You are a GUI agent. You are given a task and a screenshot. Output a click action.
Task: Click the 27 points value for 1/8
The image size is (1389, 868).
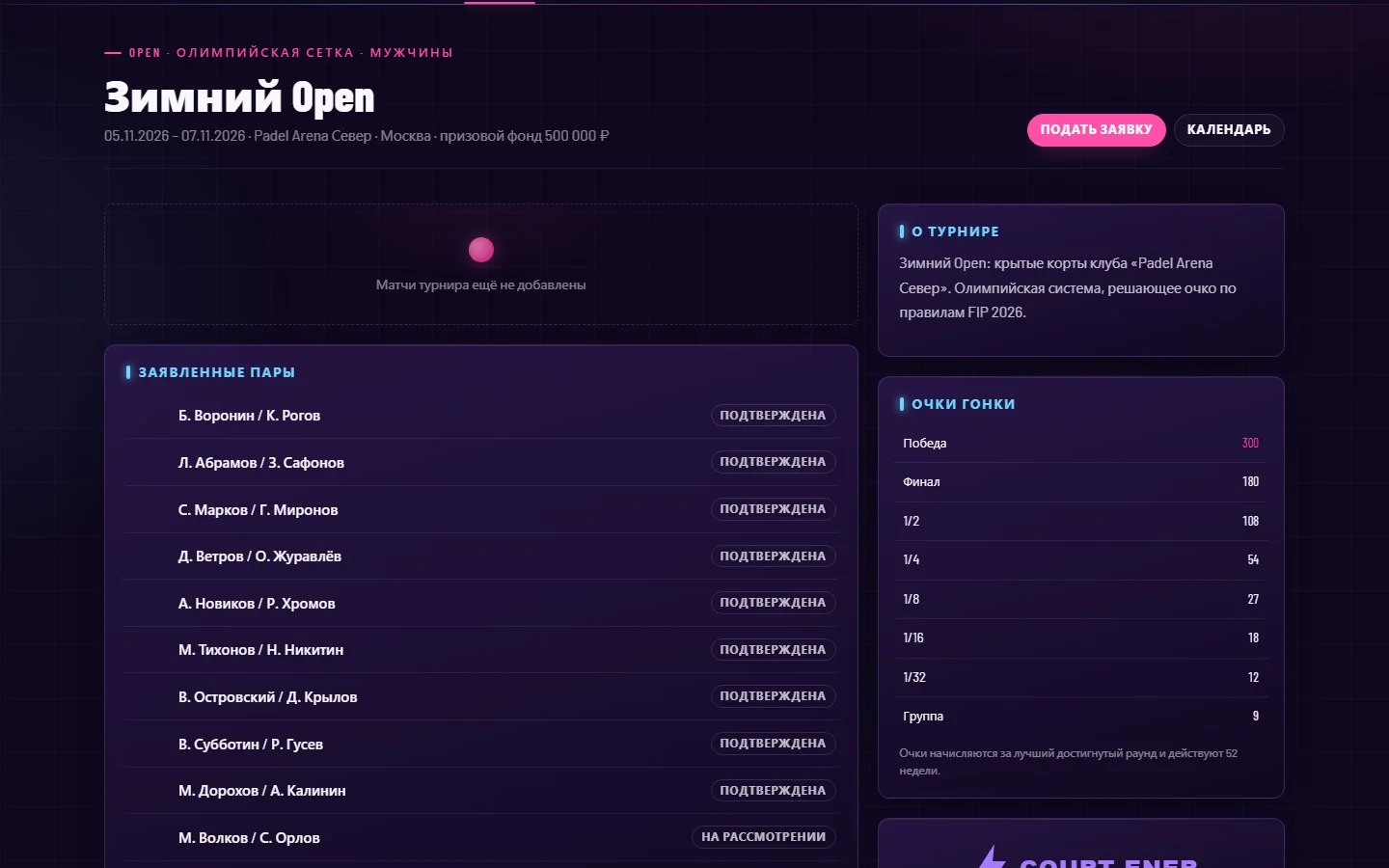[x=1253, y=599]
